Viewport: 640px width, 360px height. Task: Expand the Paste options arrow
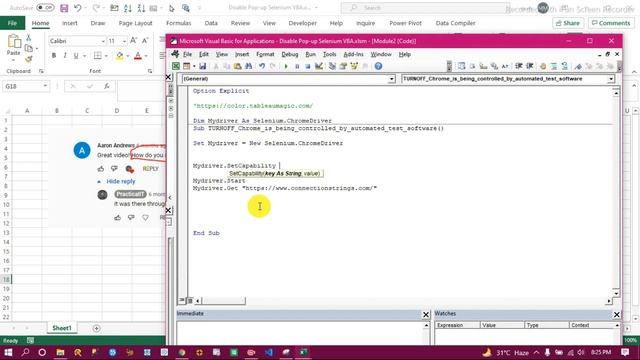13,60
